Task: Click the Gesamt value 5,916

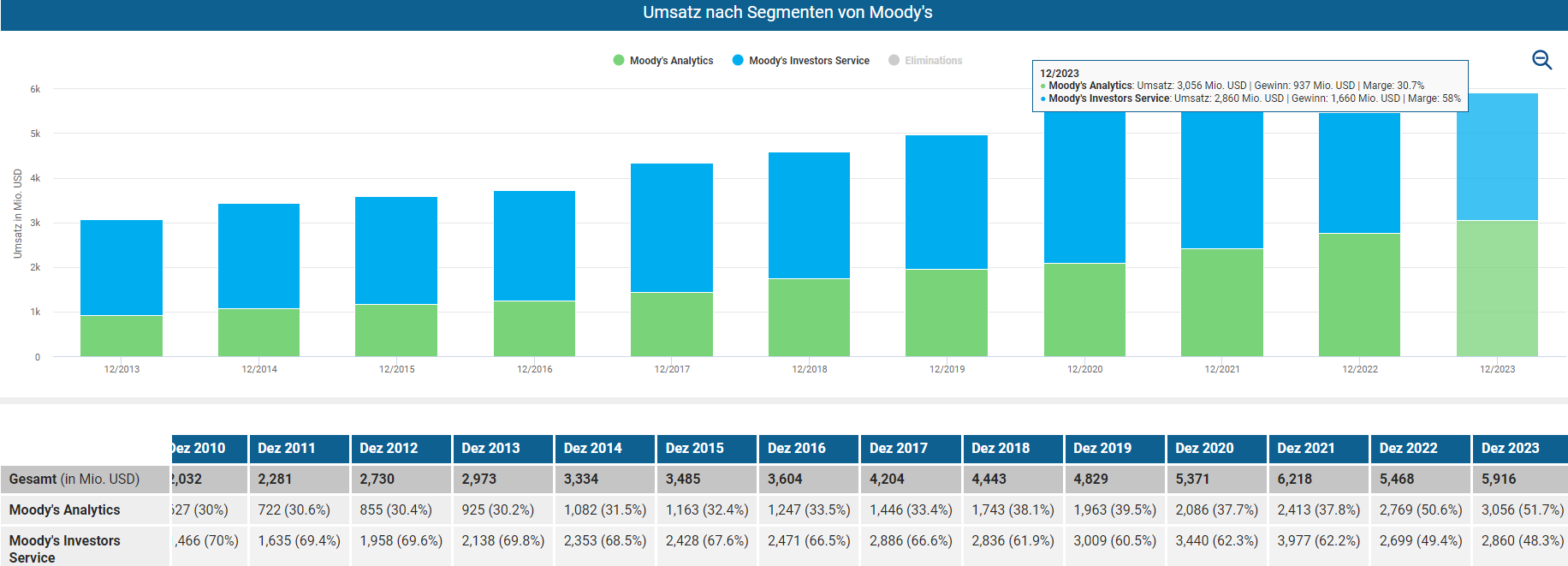Action: (x=1499, y=480)
